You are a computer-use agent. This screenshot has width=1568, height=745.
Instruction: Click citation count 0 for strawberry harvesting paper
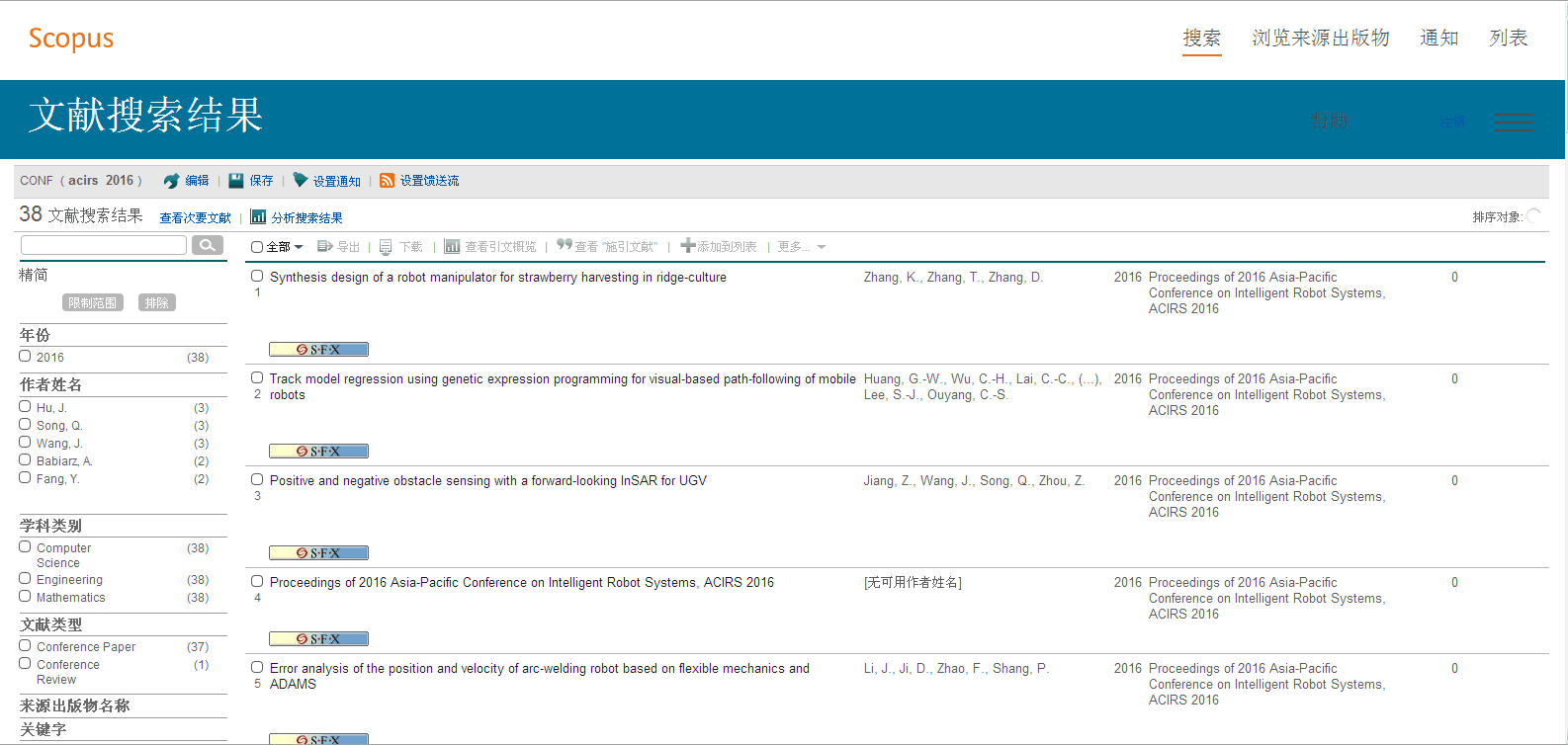tap(1454, 277)
